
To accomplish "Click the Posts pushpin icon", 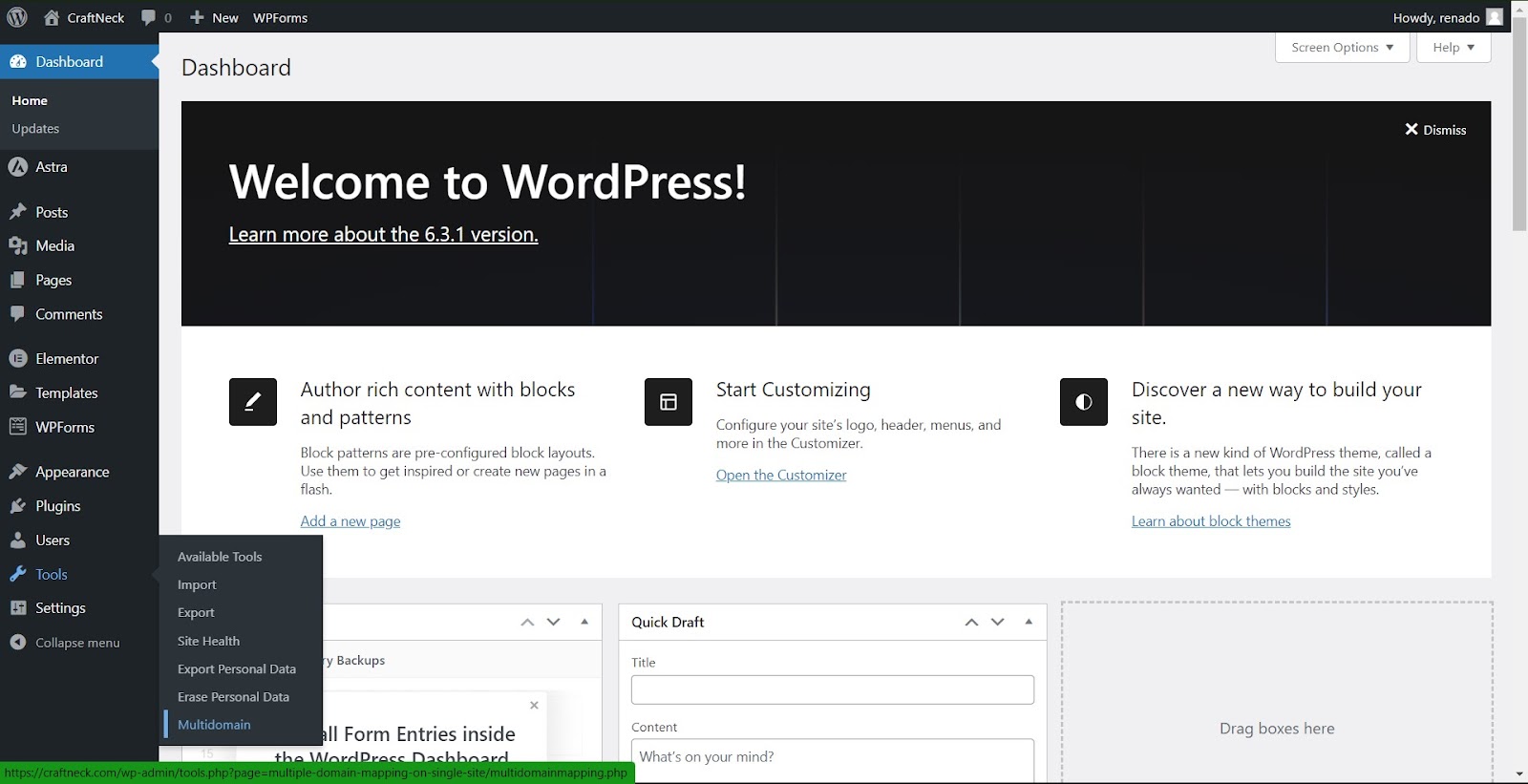I will pyautogui.click(x=18, y=212).
